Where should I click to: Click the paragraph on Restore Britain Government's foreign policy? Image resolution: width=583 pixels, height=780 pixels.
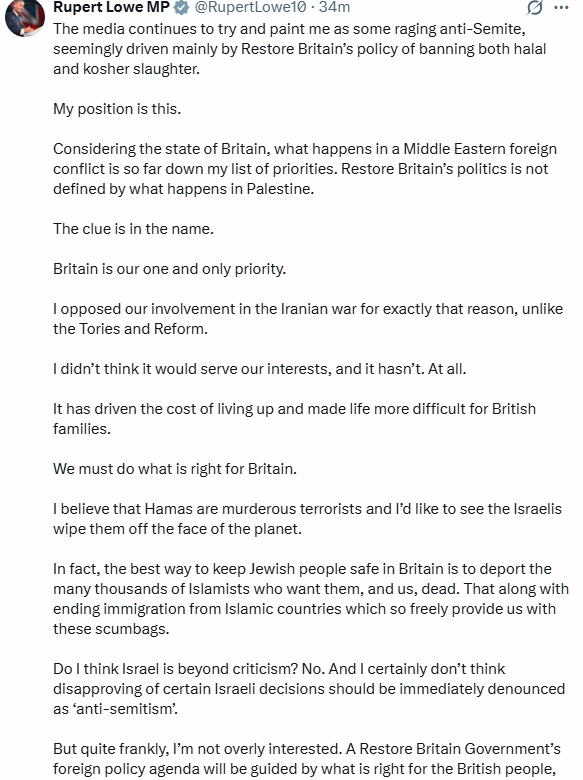coord(307,759)
